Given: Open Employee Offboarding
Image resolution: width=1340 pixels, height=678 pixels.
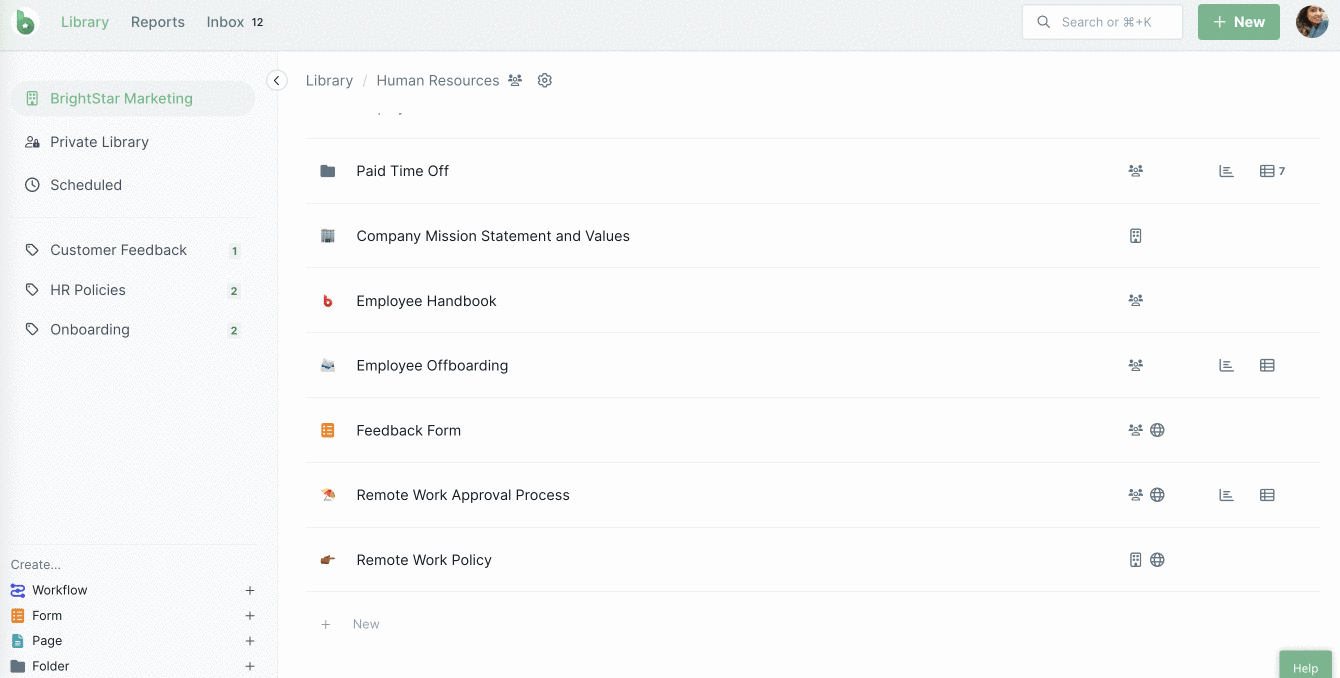Looking at the screenshot, I should (432, 365).
